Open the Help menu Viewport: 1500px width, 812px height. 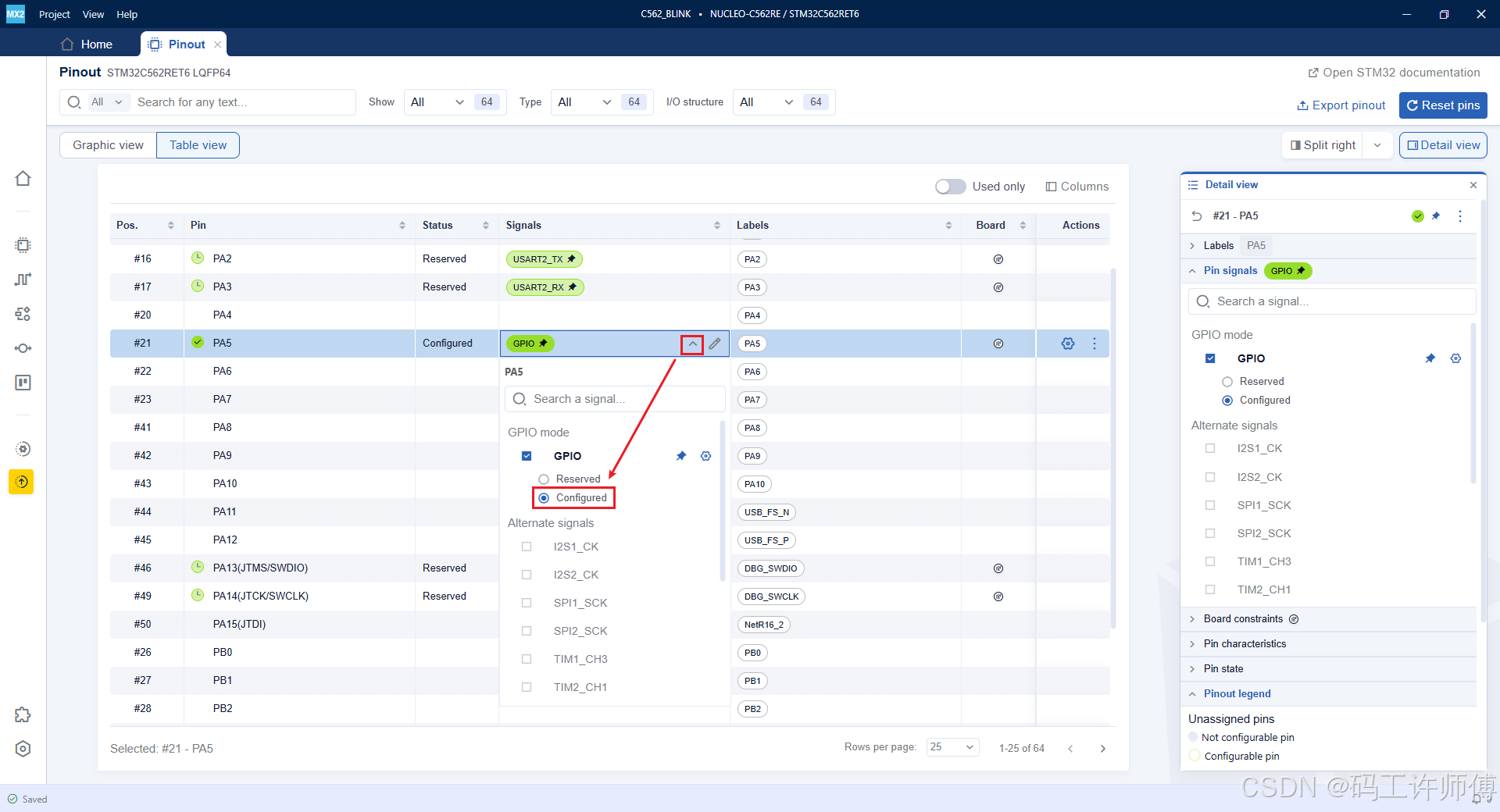pos(127,14)
